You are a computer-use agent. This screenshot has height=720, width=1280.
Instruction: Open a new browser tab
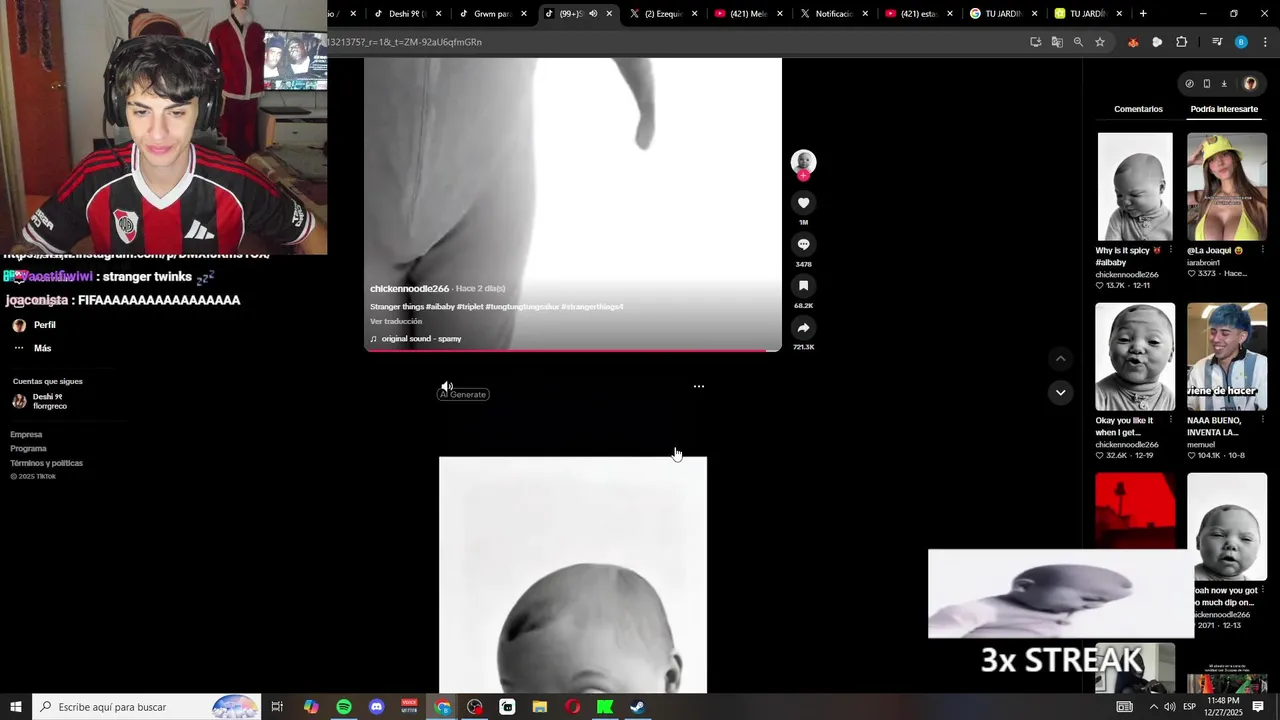(1143, 14)
